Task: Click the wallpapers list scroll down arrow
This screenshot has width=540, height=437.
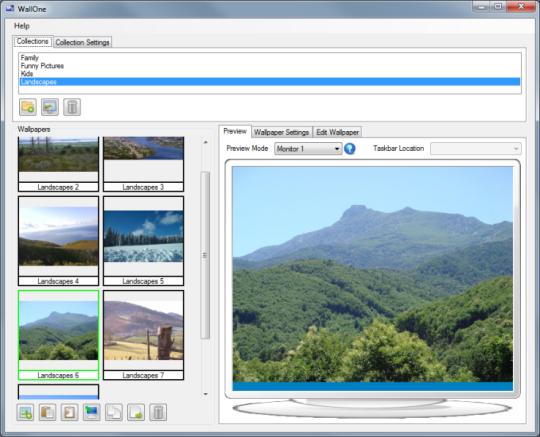Action: (206, 394)
